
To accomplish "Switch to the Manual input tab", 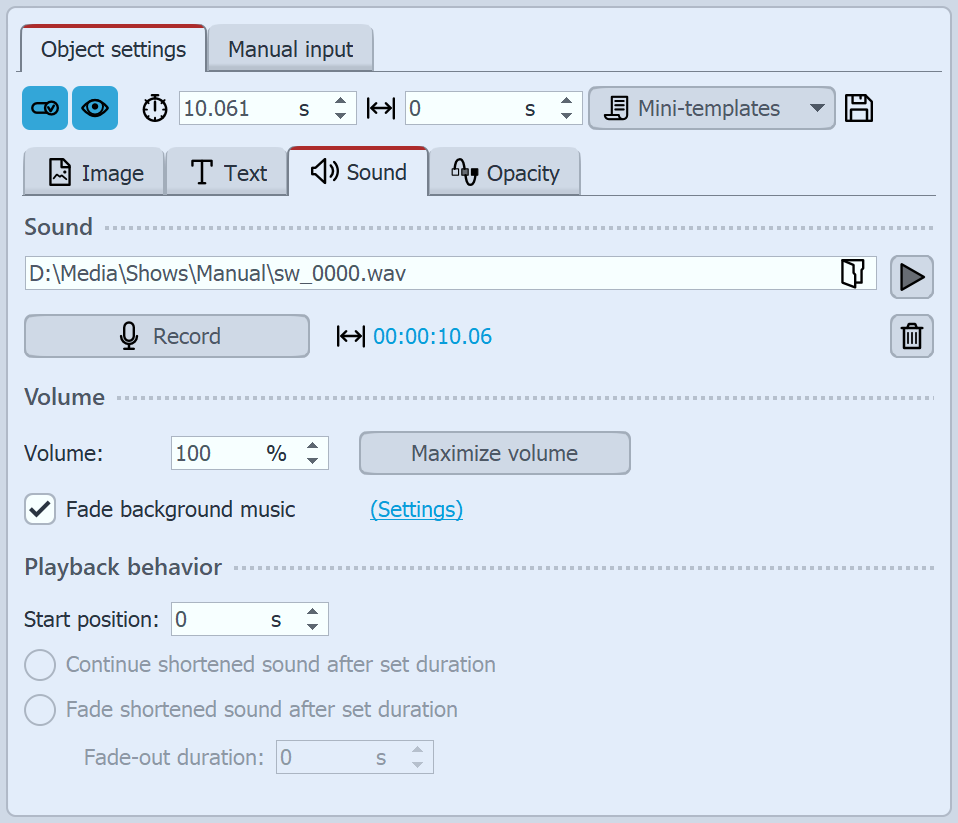I will (x=290, y=49).
